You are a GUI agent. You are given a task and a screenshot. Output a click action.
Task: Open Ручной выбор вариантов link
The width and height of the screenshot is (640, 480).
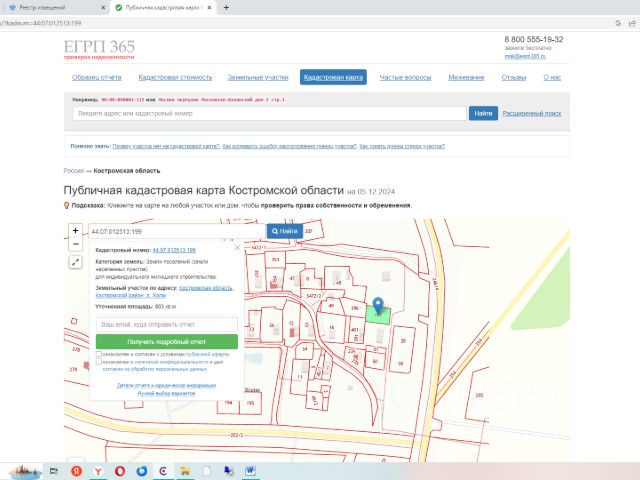click(166, 393)
